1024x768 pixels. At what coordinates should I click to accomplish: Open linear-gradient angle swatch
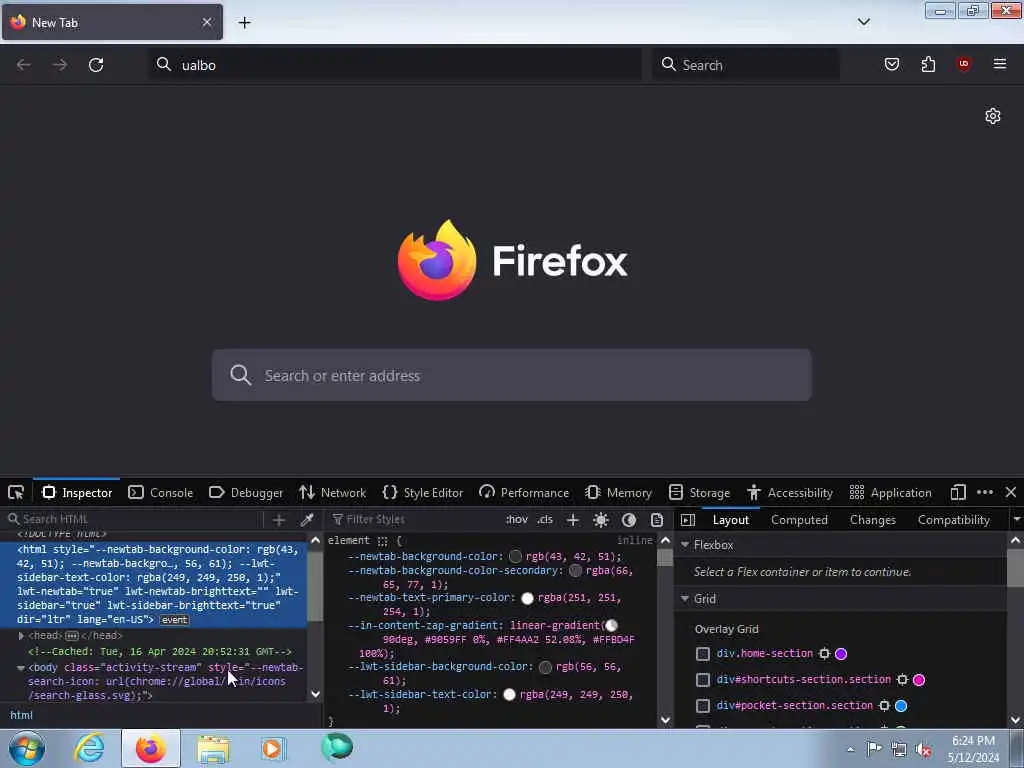click(611, 626)
